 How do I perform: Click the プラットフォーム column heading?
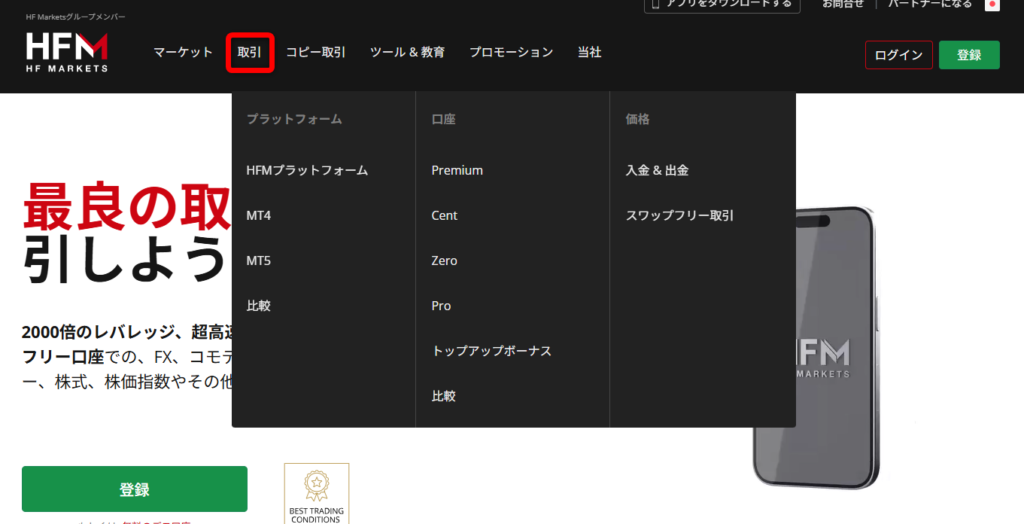[x=294, y=120]
